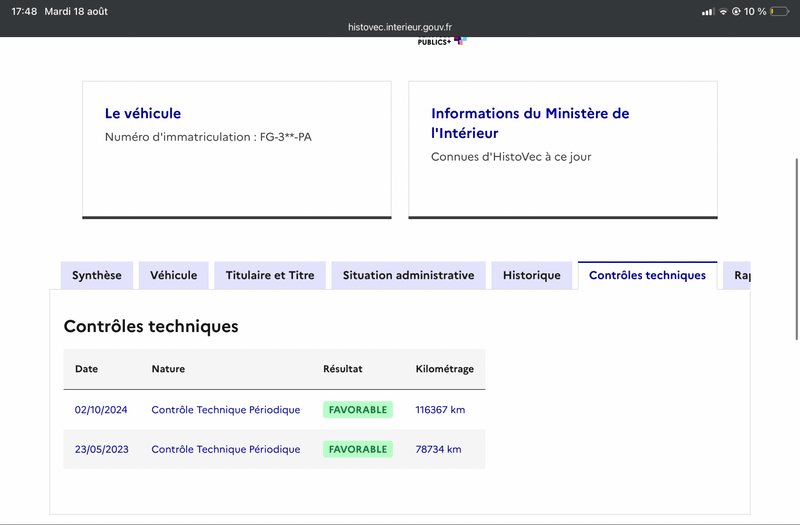The height and width of the screenshot is (525, 800).
Task: Click the Date column header
Action: (86, 369)
